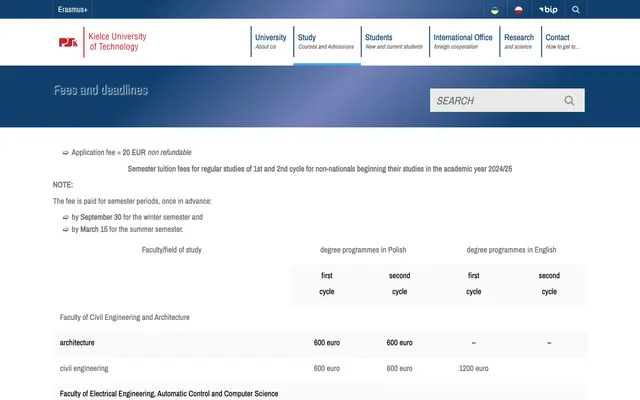Click the magnifier in the SEARCH box

[x=569, y=100]
